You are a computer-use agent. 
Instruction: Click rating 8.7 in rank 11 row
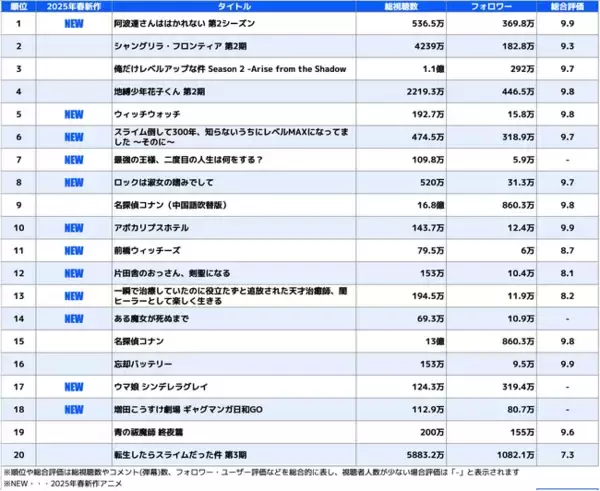pyautogui.click(x=567, y=251)
